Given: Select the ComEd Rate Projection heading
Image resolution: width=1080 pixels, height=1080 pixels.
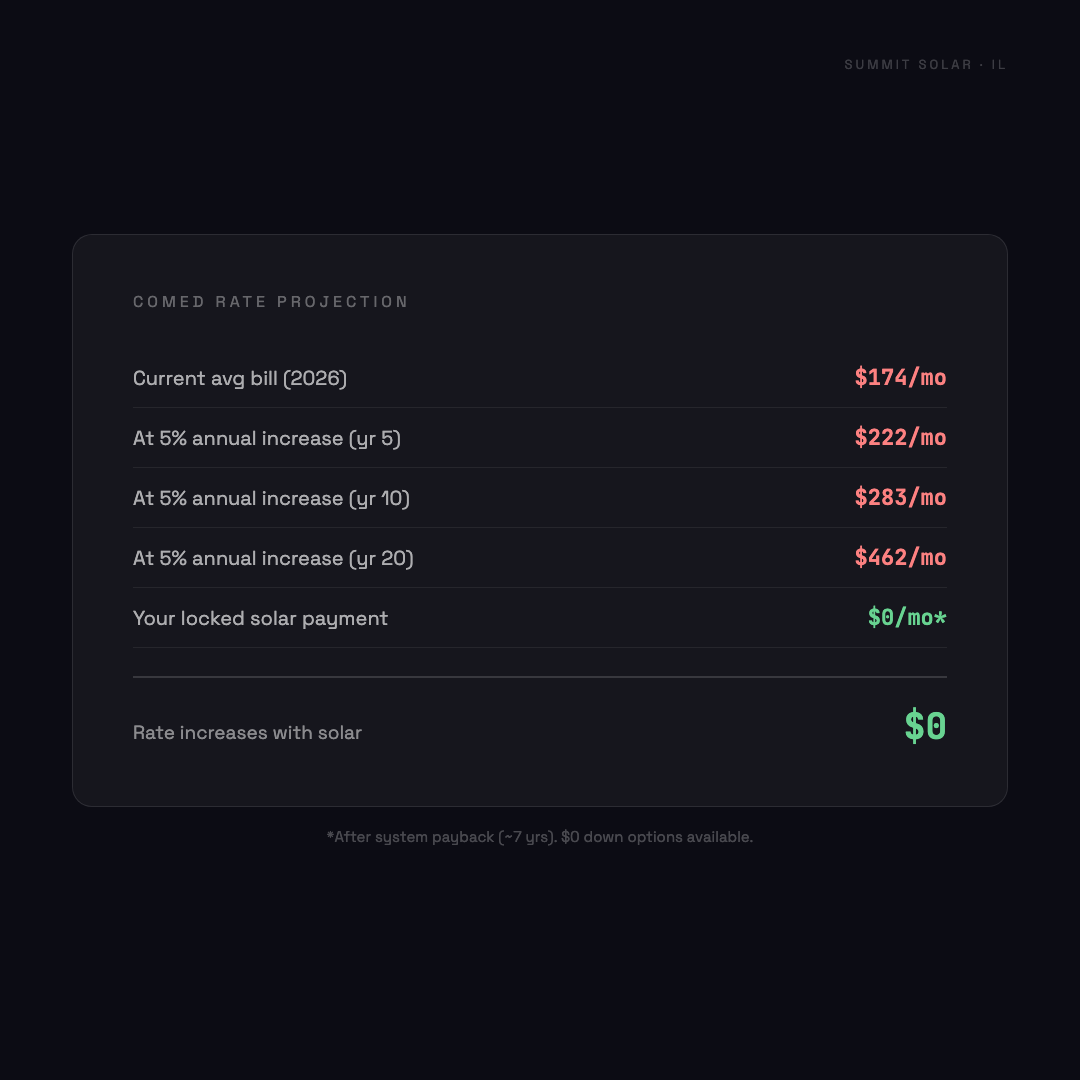Looking at the screenshot, I should tap(271, 302).
